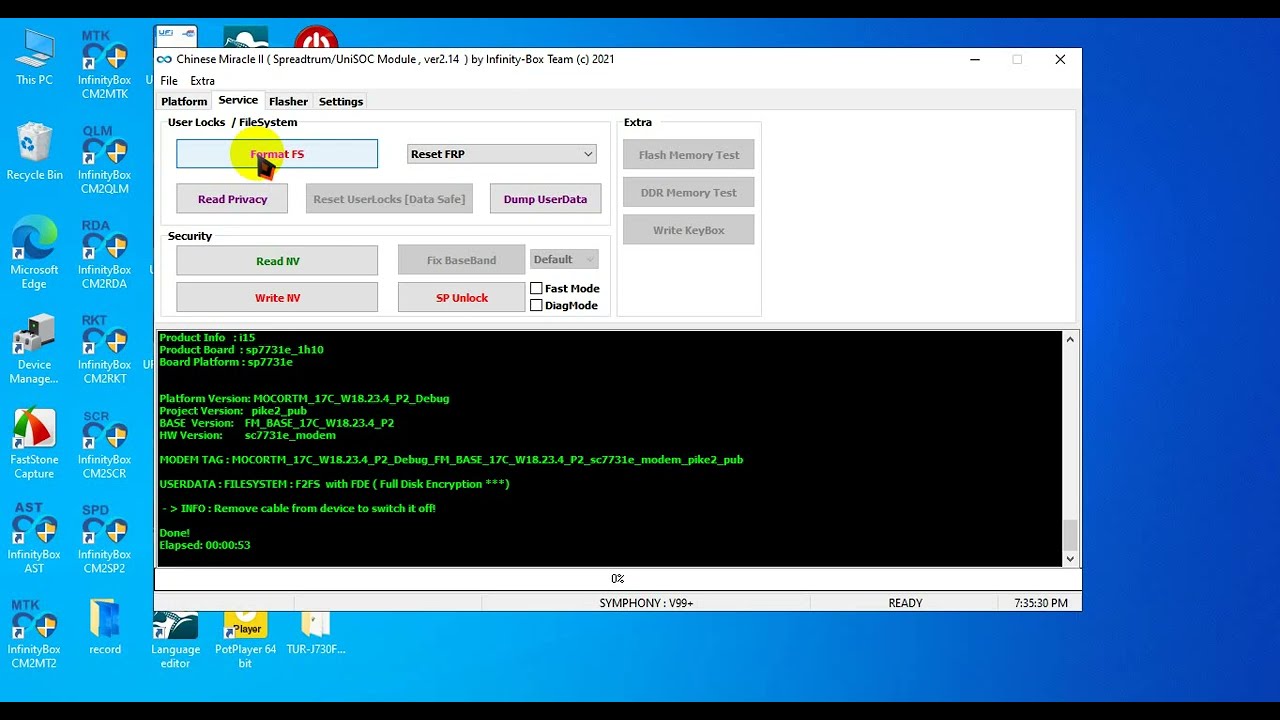1280x720 pixels.
Task: Click the HW Version log line
Action: [247, 436]
